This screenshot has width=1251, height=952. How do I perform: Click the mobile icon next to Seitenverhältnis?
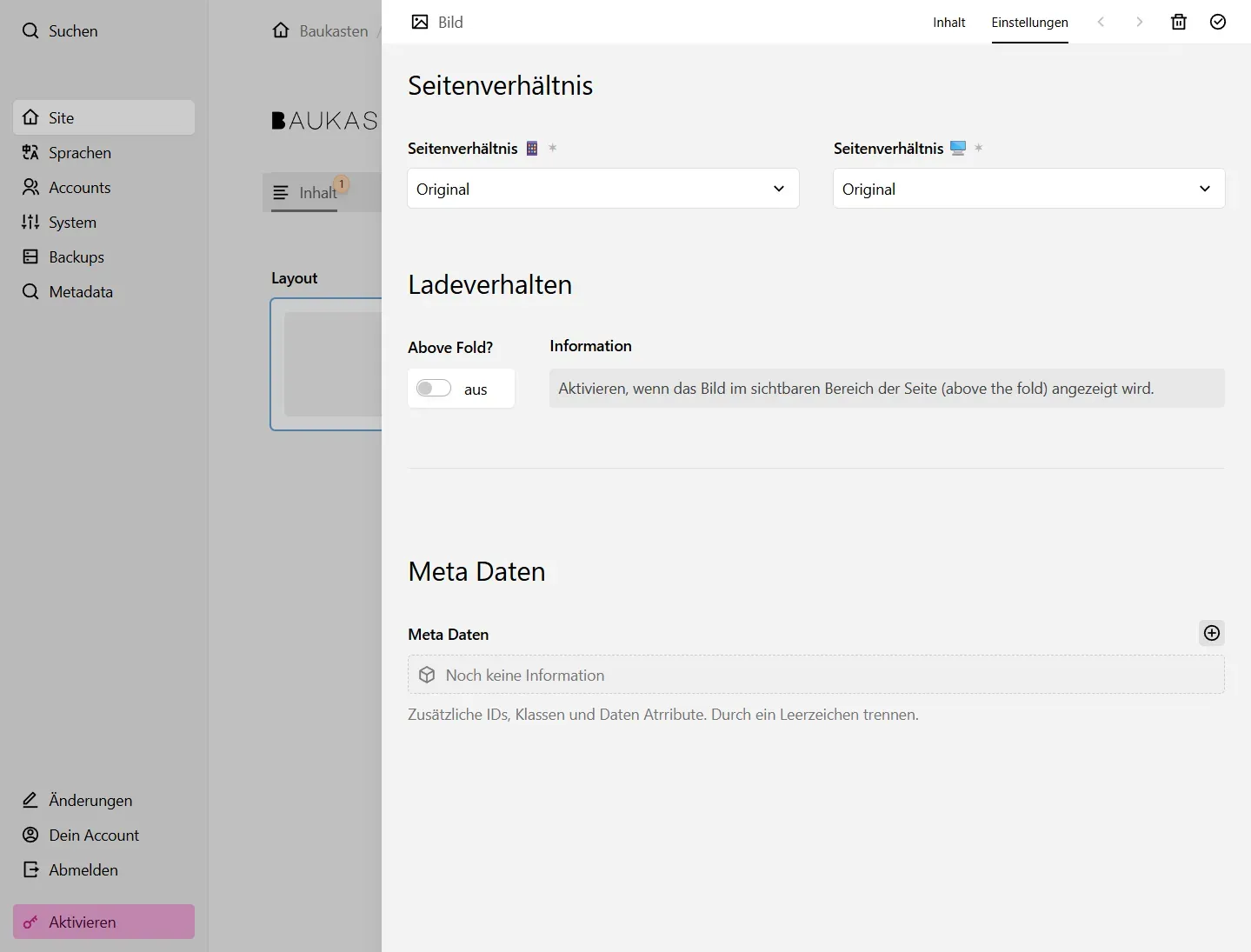click(532, 148)
